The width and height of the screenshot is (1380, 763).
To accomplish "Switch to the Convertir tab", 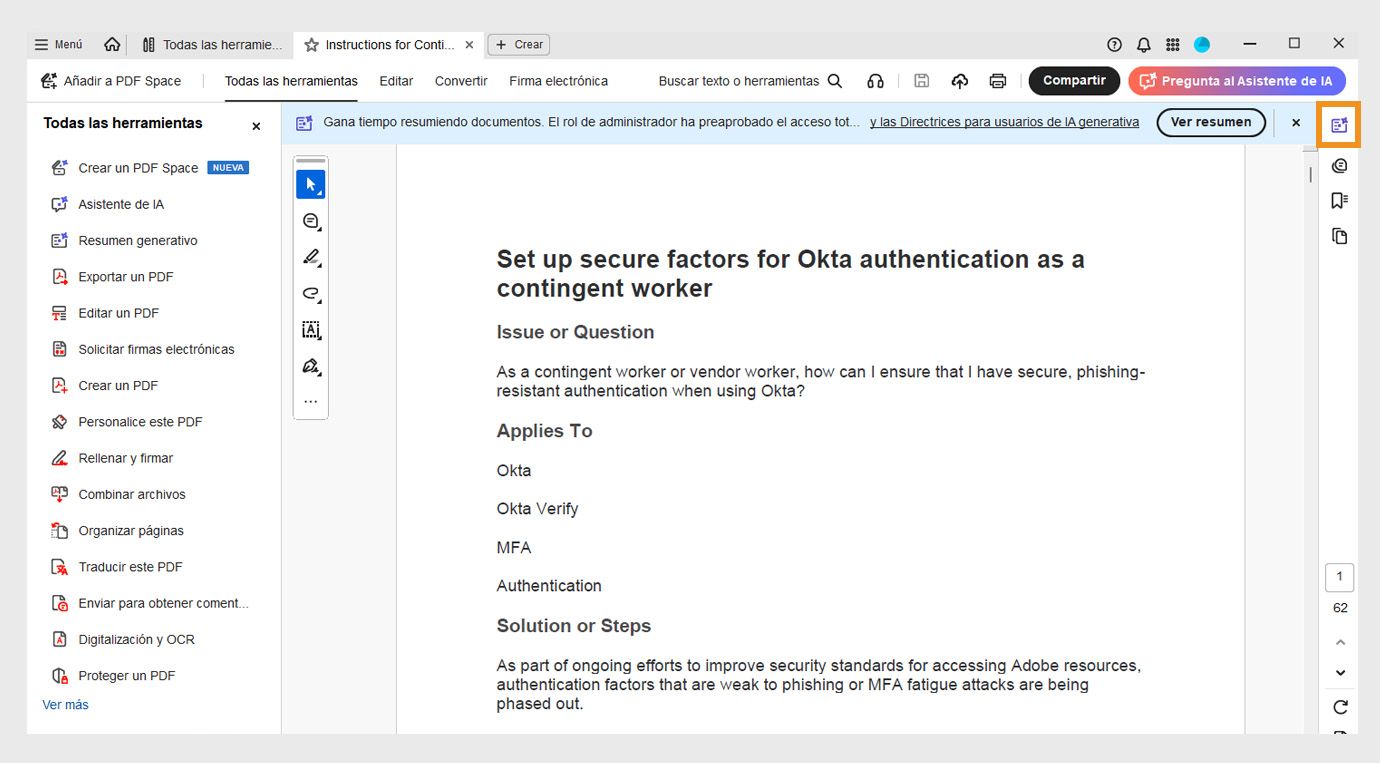I will (x=461, y=81).
